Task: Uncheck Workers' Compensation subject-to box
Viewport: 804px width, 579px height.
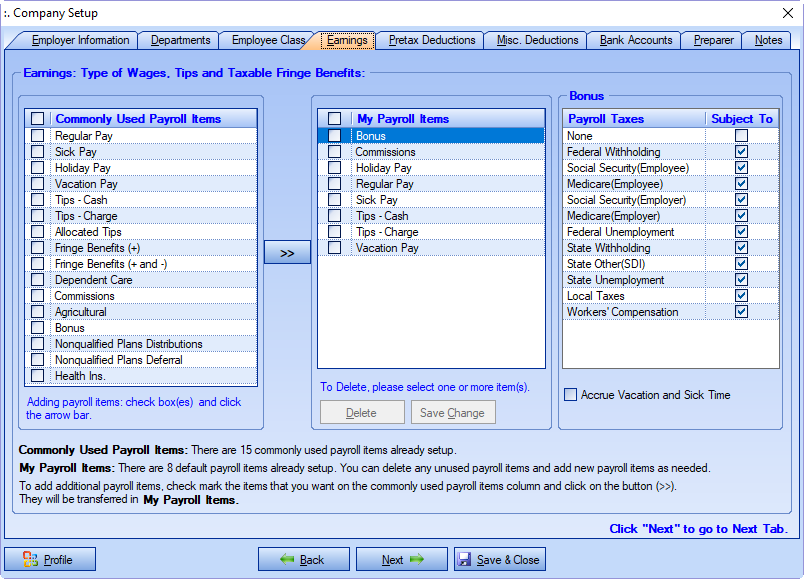Action: point(741,312)
